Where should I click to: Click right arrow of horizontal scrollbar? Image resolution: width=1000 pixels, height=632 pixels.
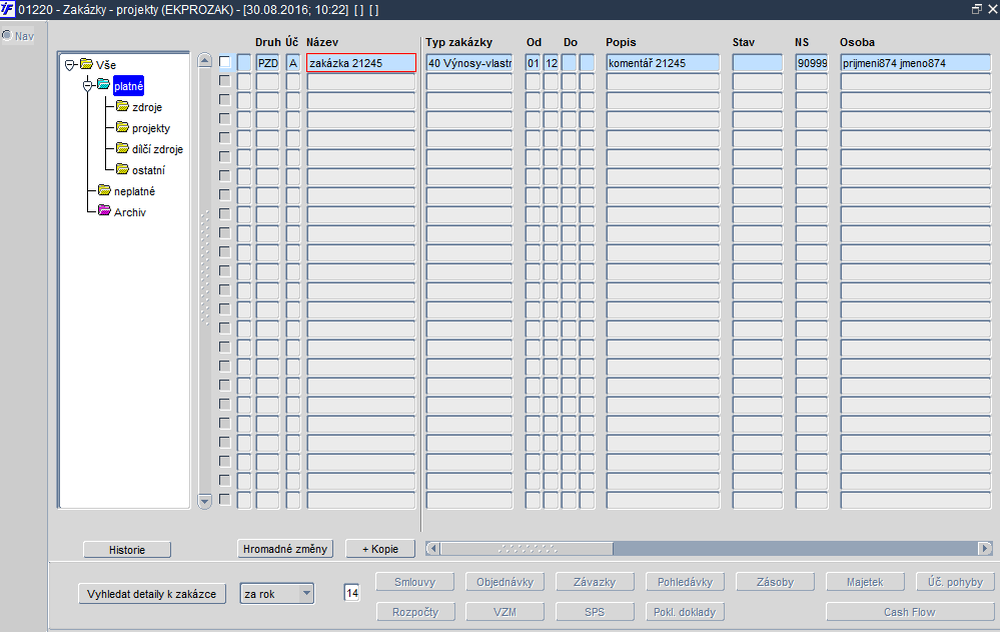[x=985, y=548]
